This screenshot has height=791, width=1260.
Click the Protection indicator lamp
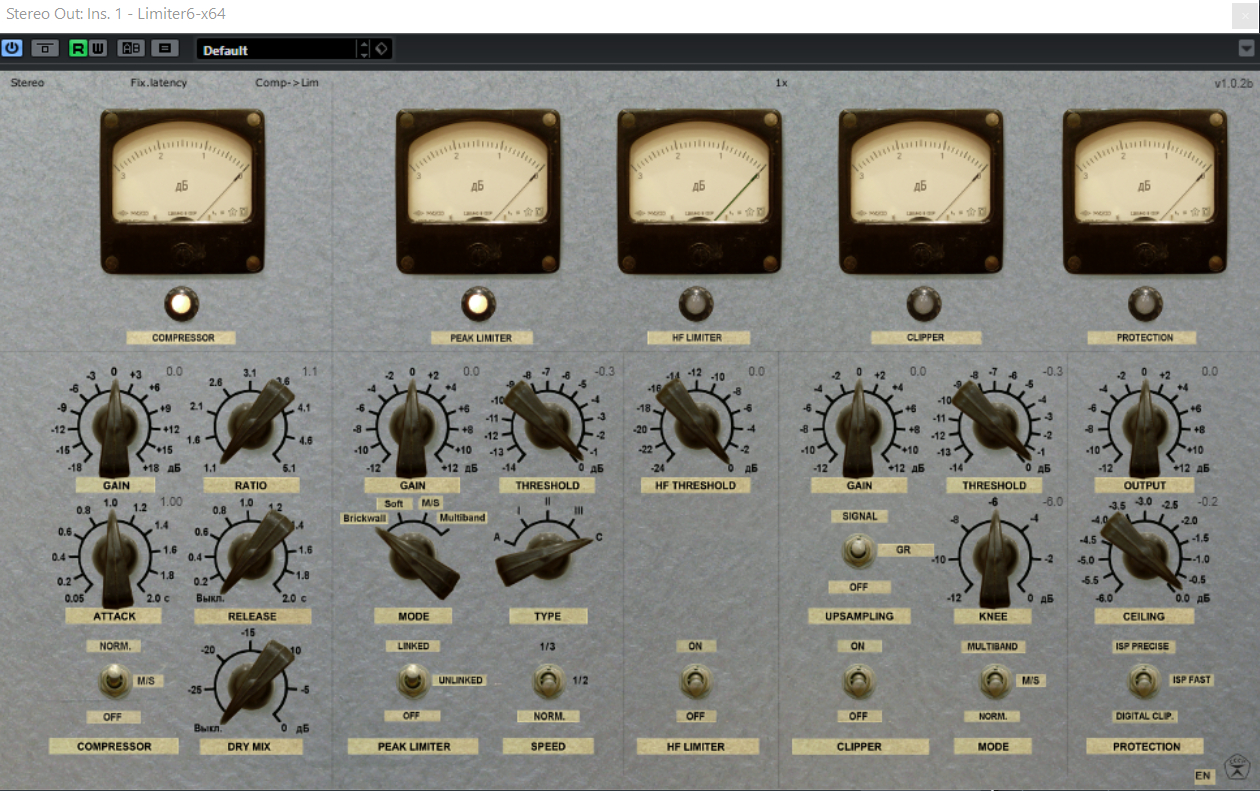(1145, 304)
